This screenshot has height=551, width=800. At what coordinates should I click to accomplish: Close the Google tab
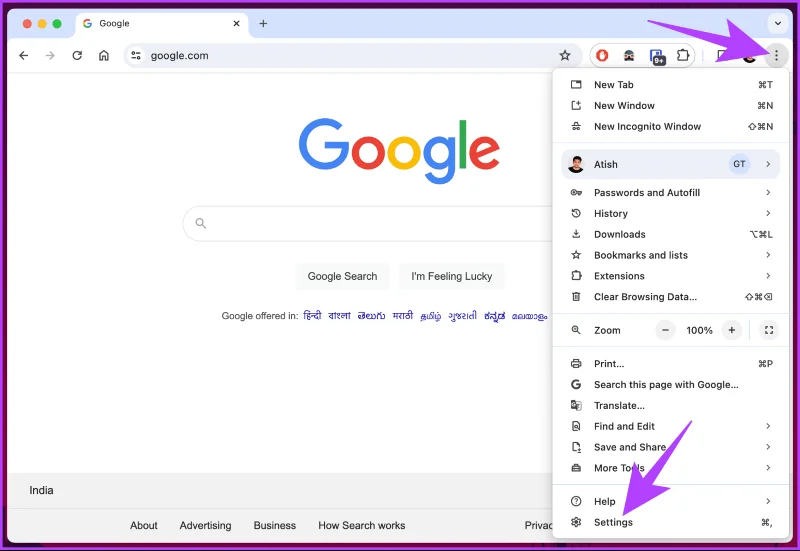point(236,23)
